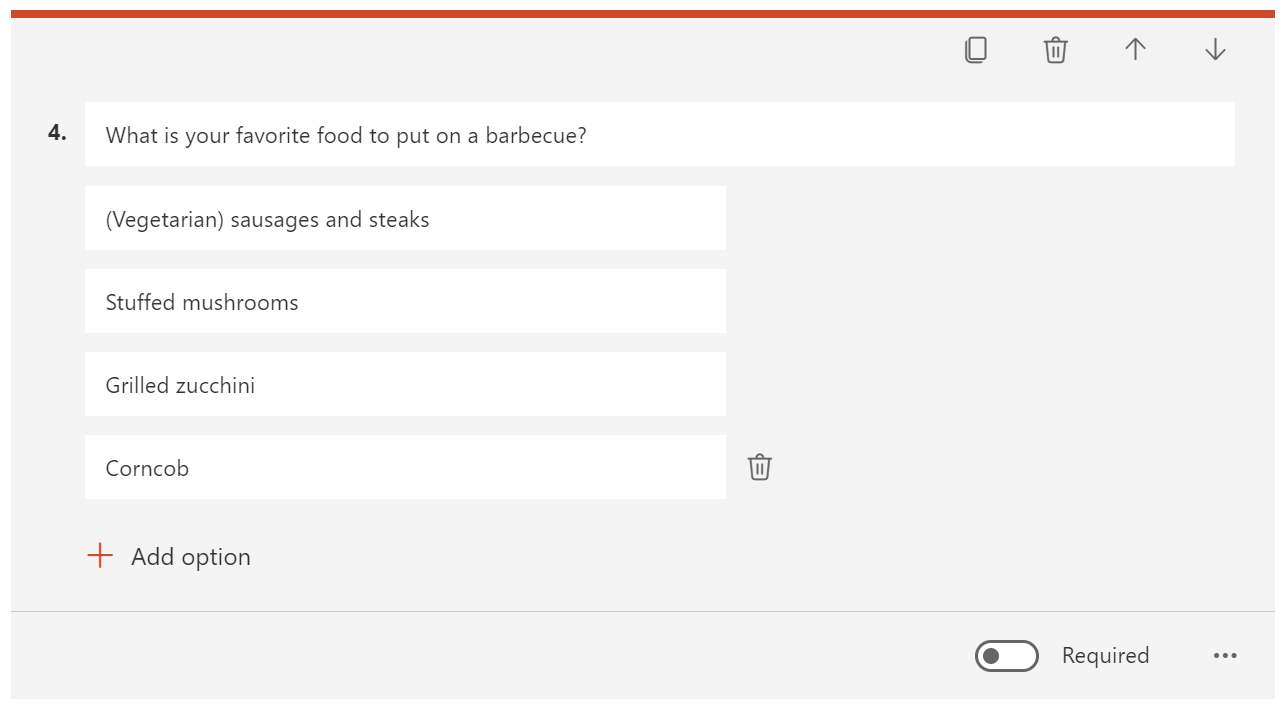Select the Grilled zucchini option field

click(405, 384)
